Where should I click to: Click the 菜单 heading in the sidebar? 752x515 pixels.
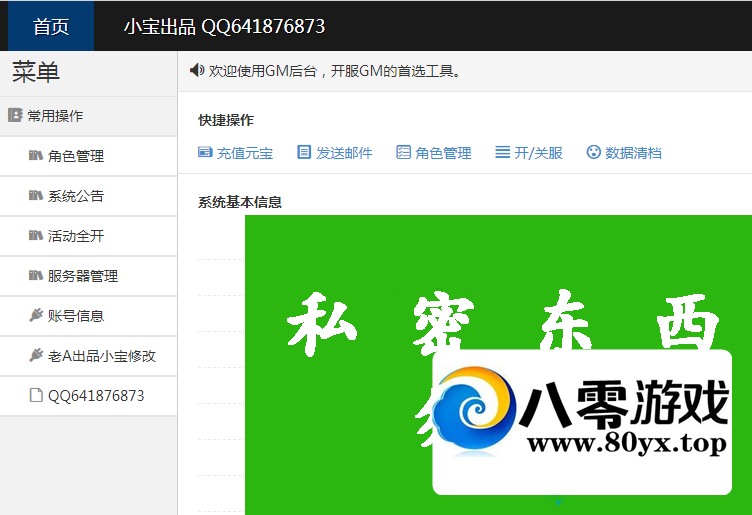tap(35, 72)
